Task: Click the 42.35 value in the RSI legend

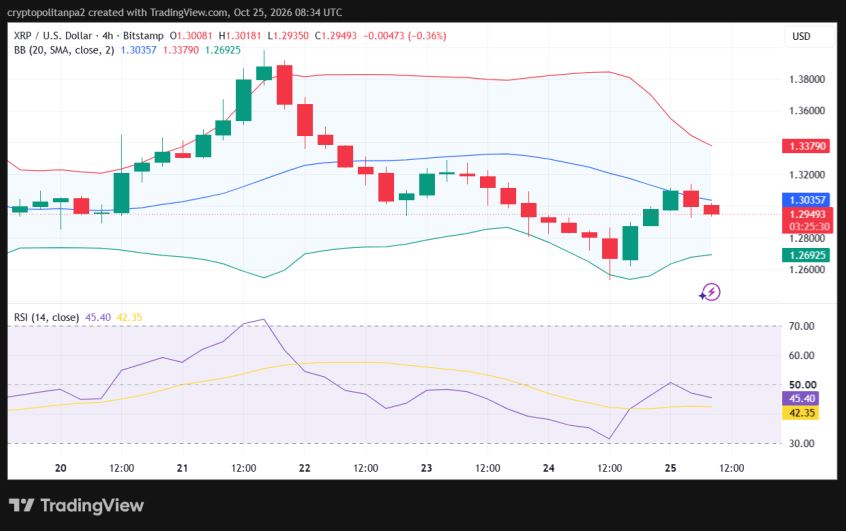Action: (129, 317)
